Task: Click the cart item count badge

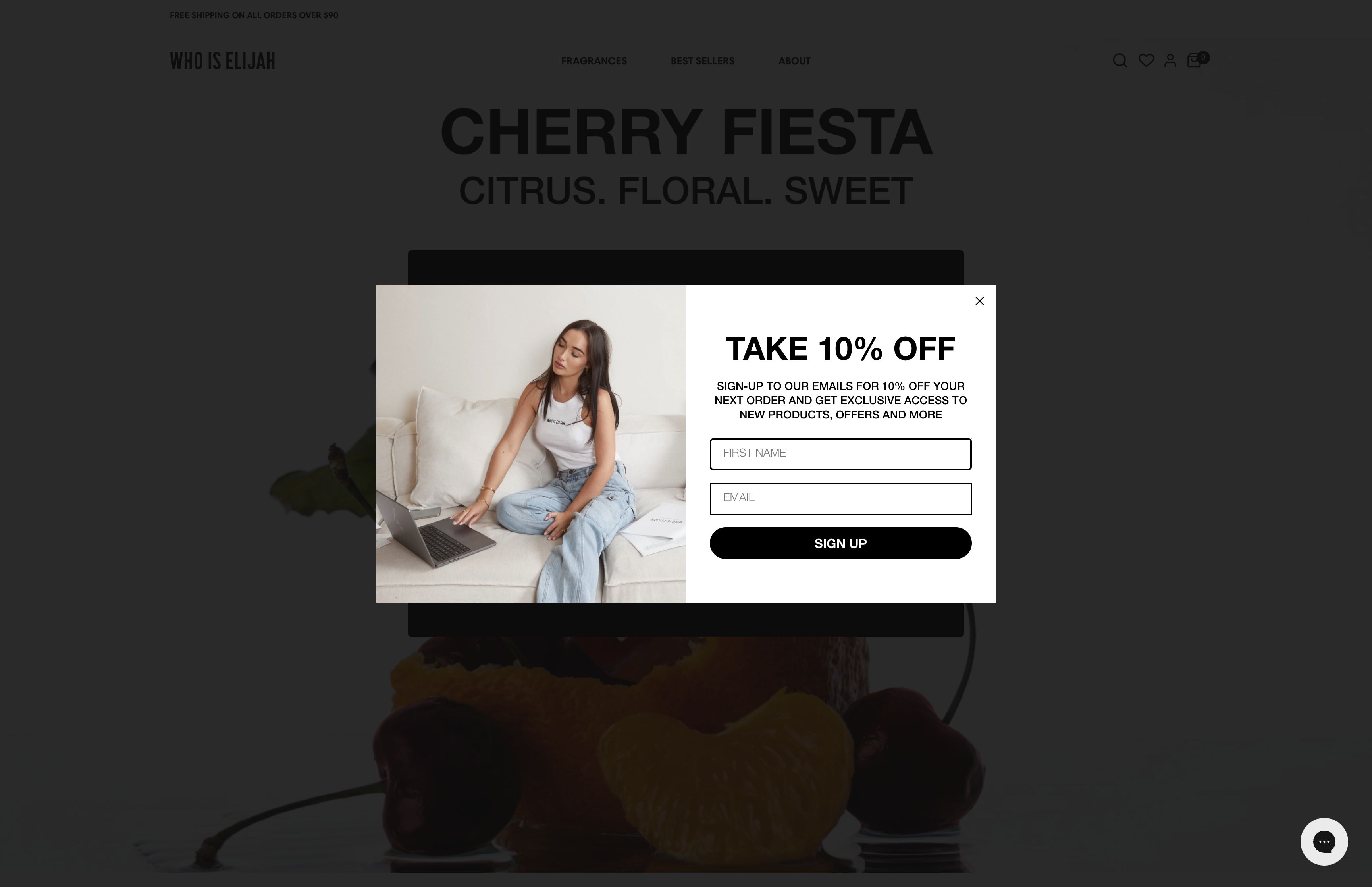Action: pos(1203,58)
